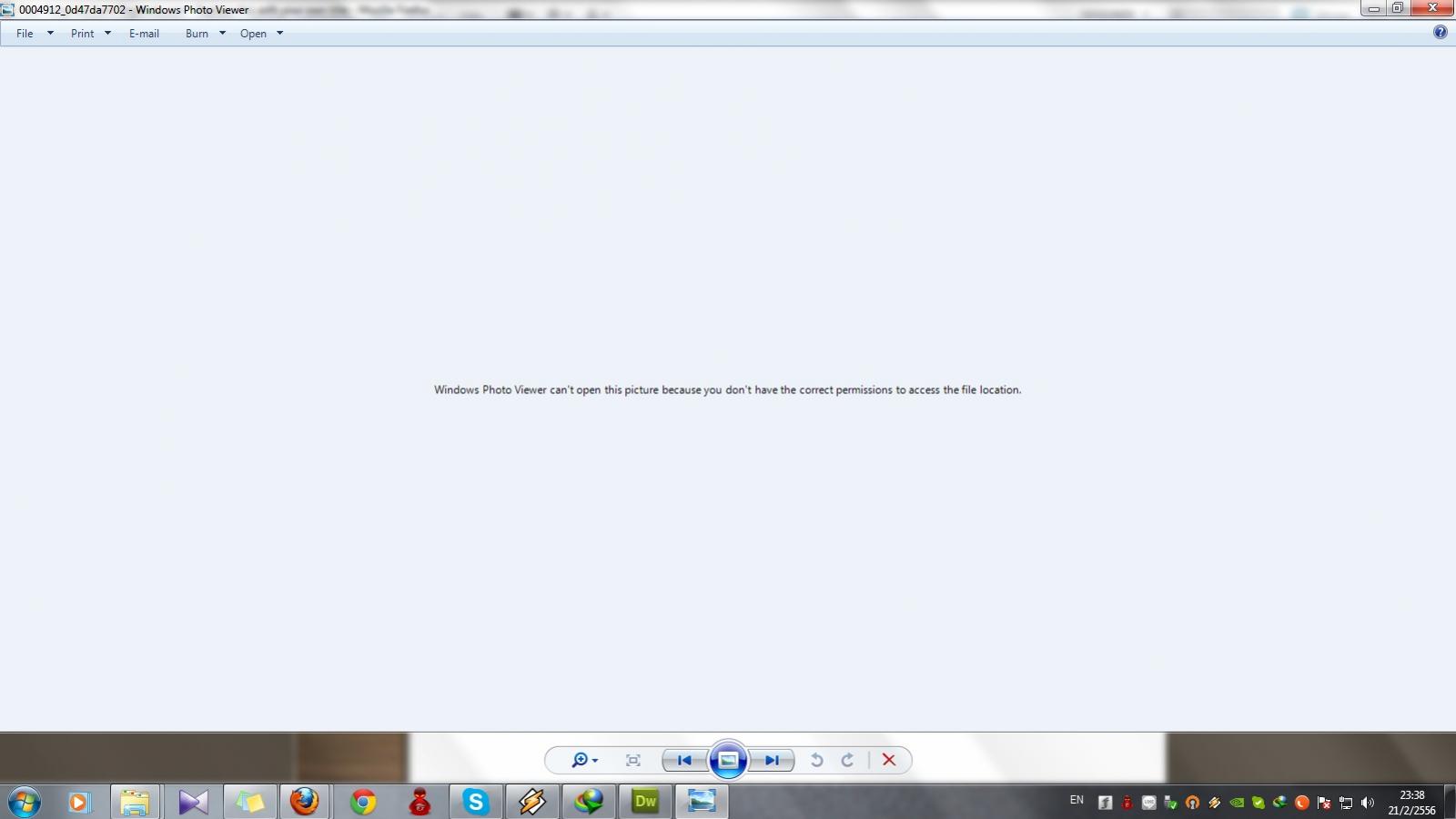Expand the Open dropdown arrow
The height and width of the screenshot is (819, 1456).
(x=279, y=34)
